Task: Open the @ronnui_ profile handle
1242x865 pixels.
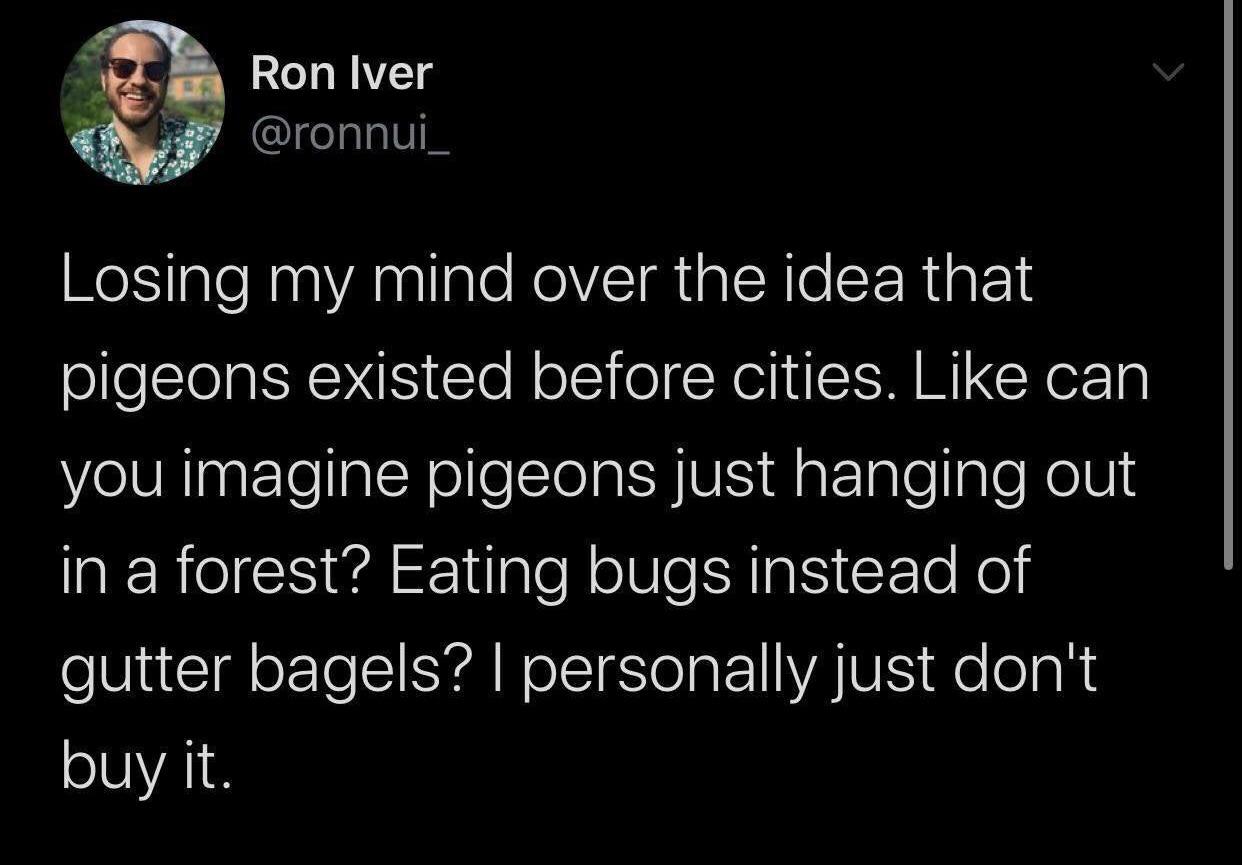Action: point(352,136)
